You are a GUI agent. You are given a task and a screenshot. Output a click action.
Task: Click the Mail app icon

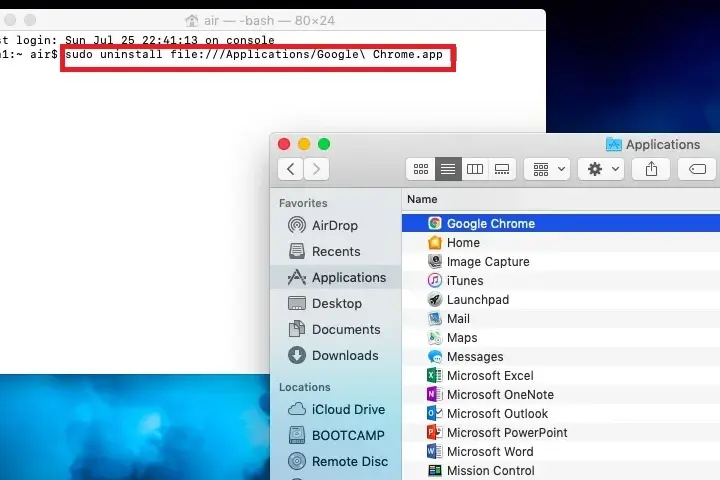[434, 318]
